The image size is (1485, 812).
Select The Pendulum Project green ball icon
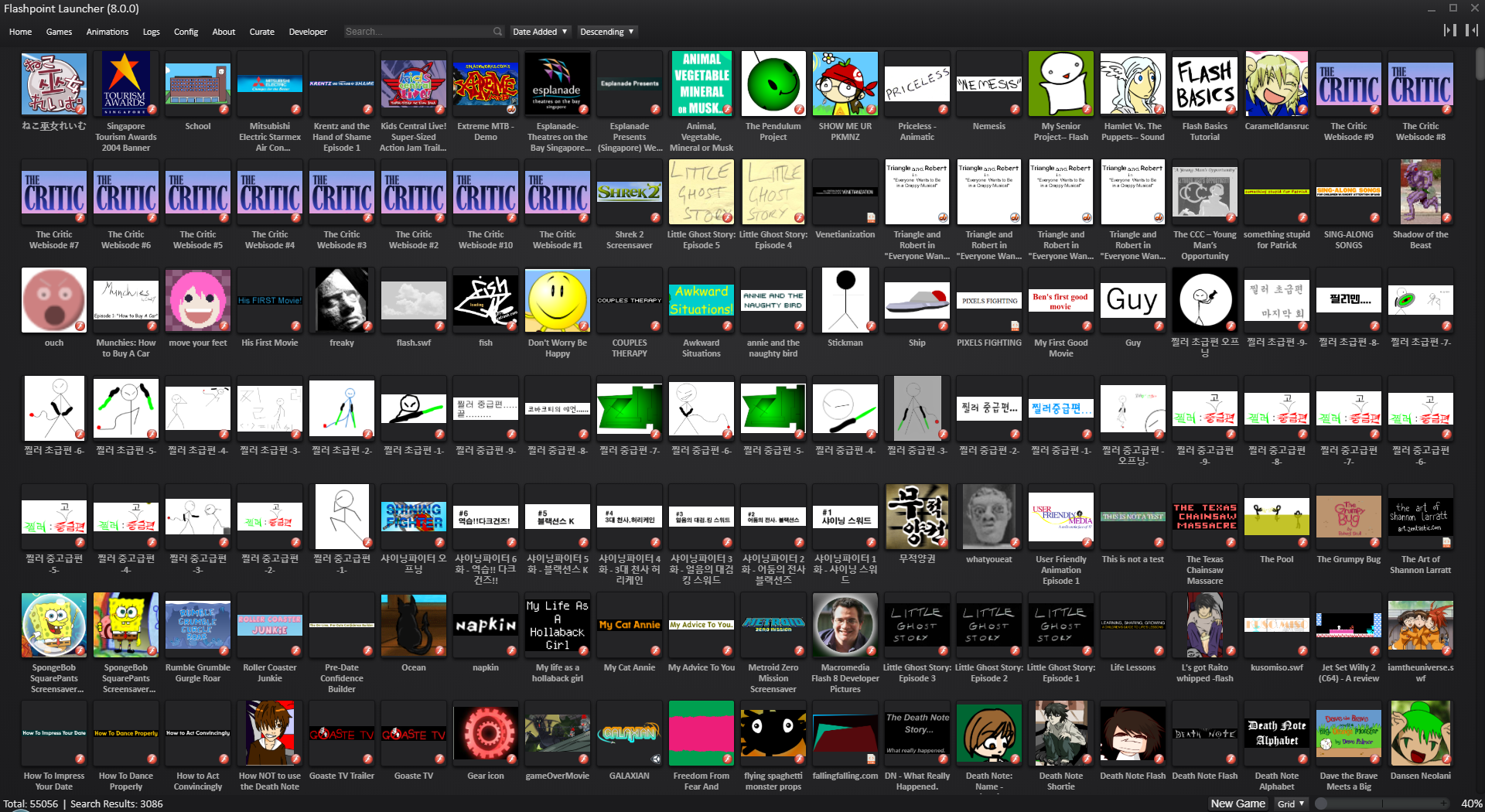click(x=773, y=84)
